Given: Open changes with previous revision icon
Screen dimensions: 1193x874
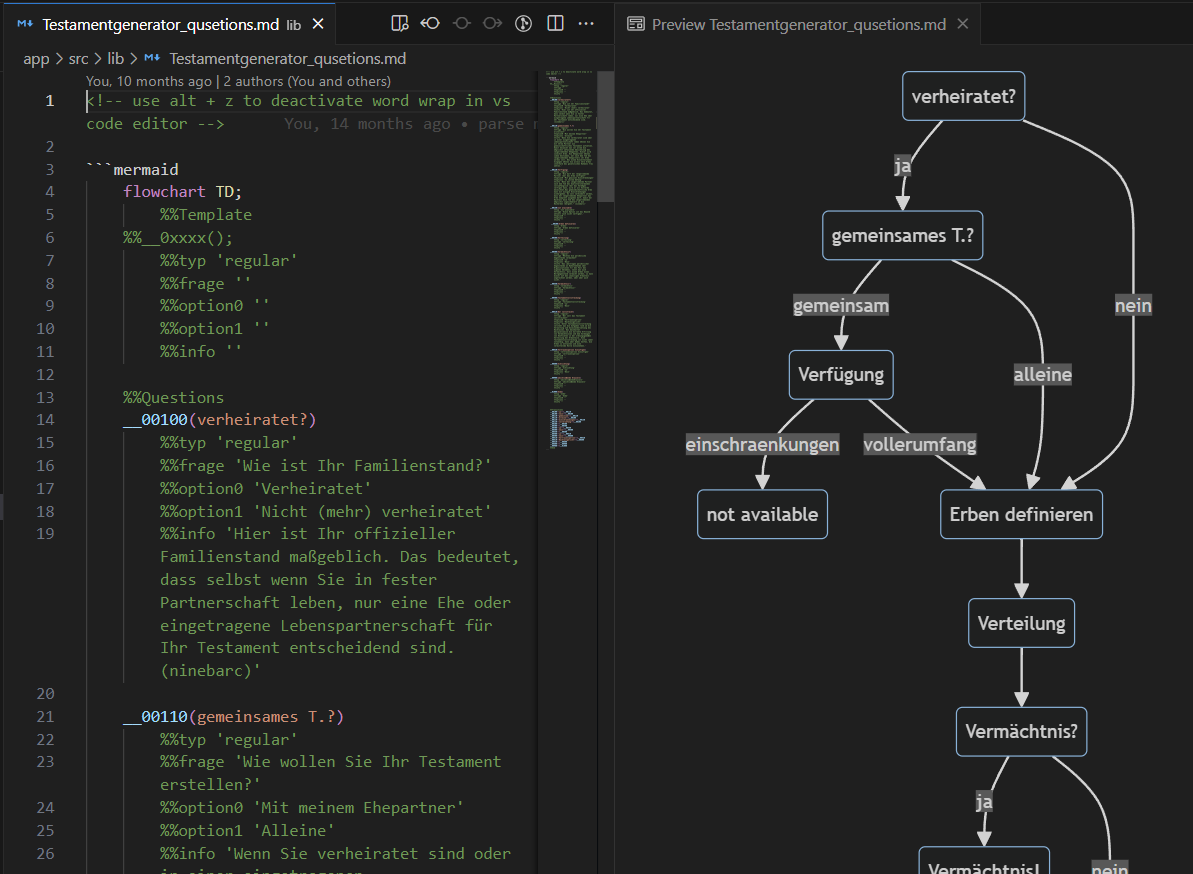Looking at the screenshot, I should tap(430, 23).
